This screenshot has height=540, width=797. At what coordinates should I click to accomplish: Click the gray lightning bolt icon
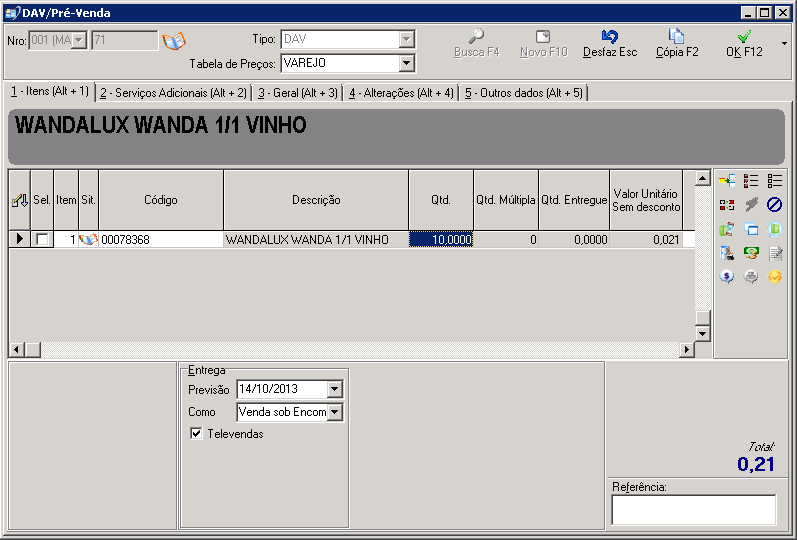(751, 204)
